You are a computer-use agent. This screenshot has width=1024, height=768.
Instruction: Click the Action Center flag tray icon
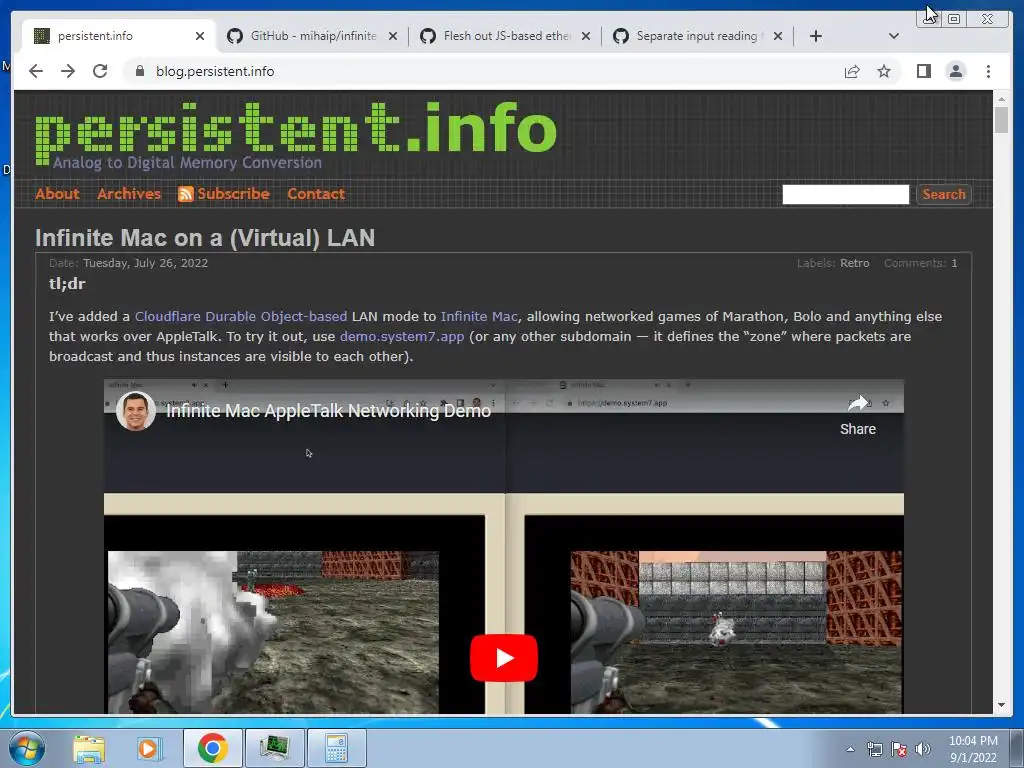[899, 749]
